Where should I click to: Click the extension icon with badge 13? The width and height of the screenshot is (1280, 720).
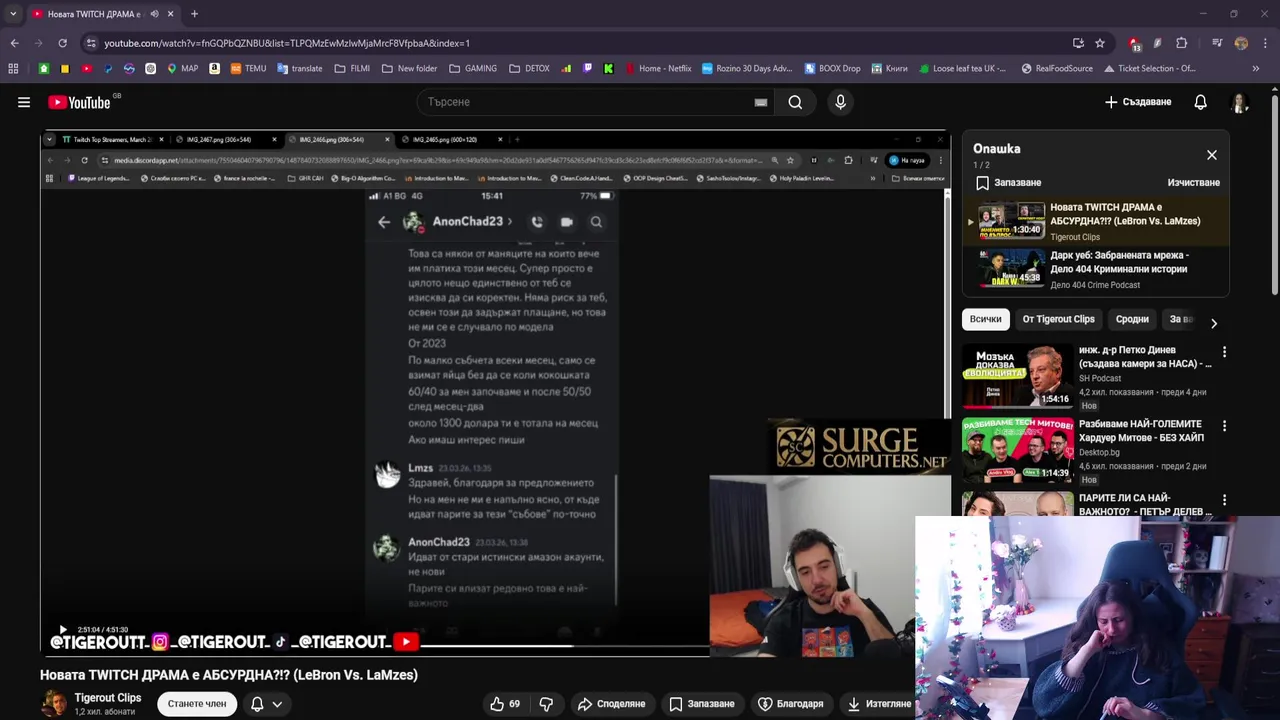pyautogui.click(x=1135, y=43)
